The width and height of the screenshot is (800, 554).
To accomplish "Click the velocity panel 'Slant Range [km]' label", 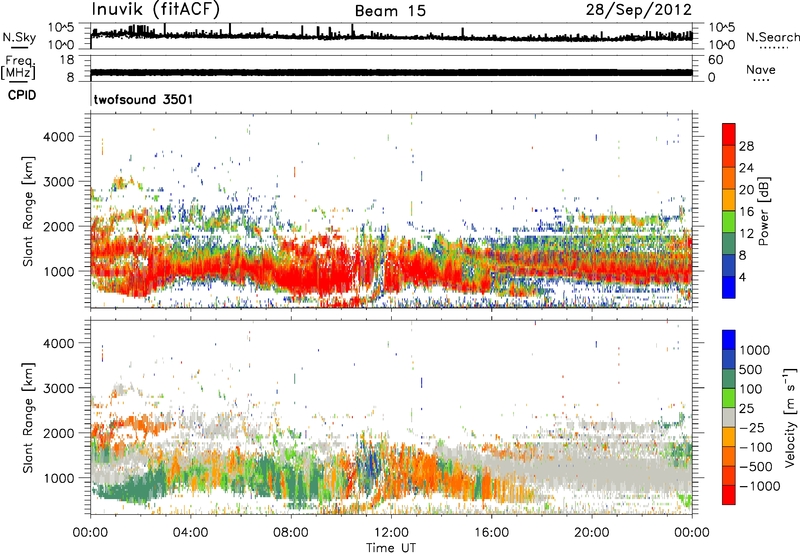I will point(28,418).
